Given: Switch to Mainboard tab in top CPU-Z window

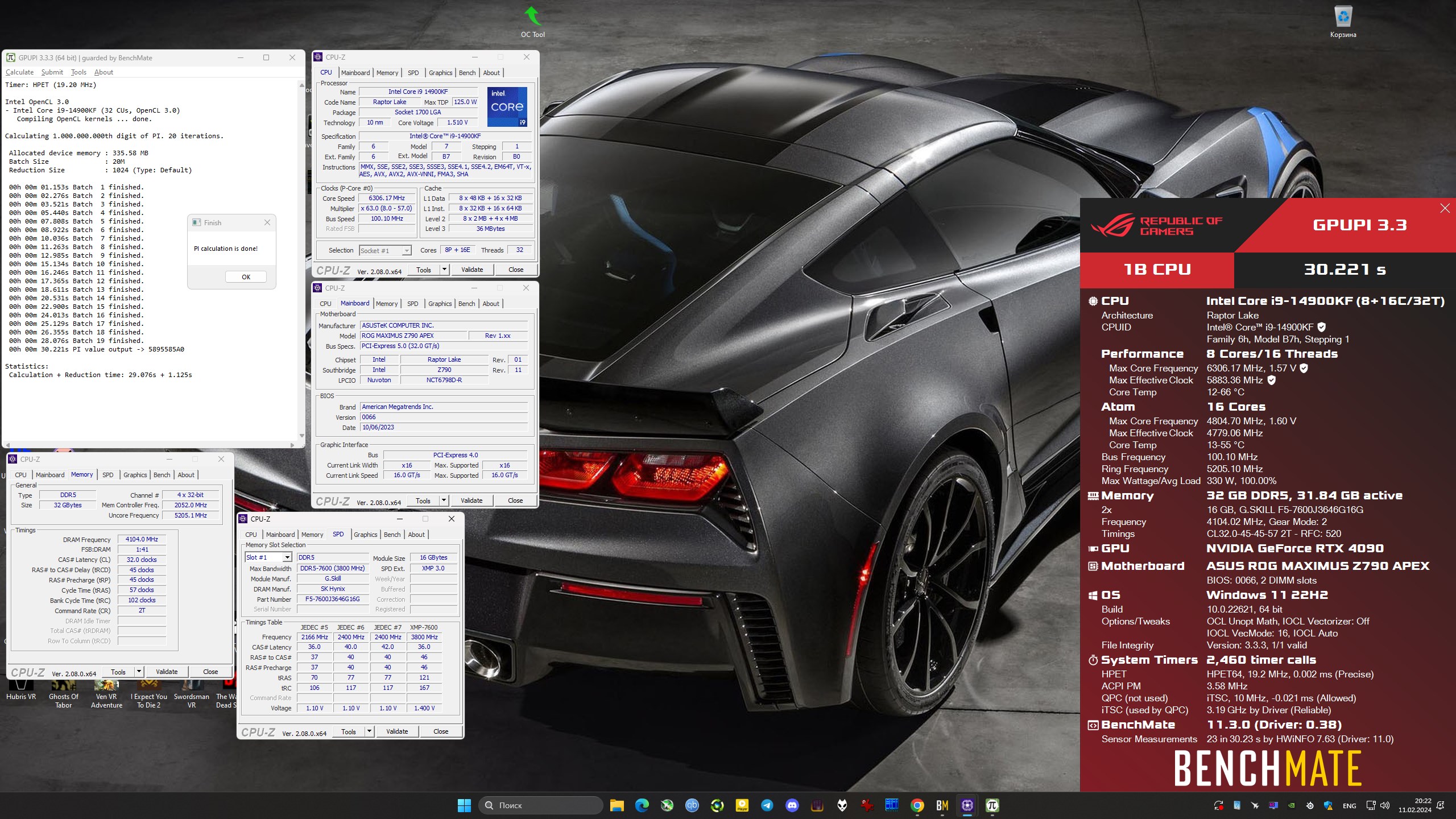Looking at the screenshot, I should click(355, 73).
